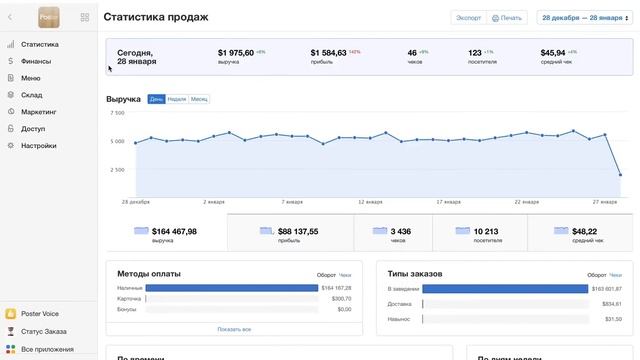Select the $48,22 средний чек tab

click(580, 233)
